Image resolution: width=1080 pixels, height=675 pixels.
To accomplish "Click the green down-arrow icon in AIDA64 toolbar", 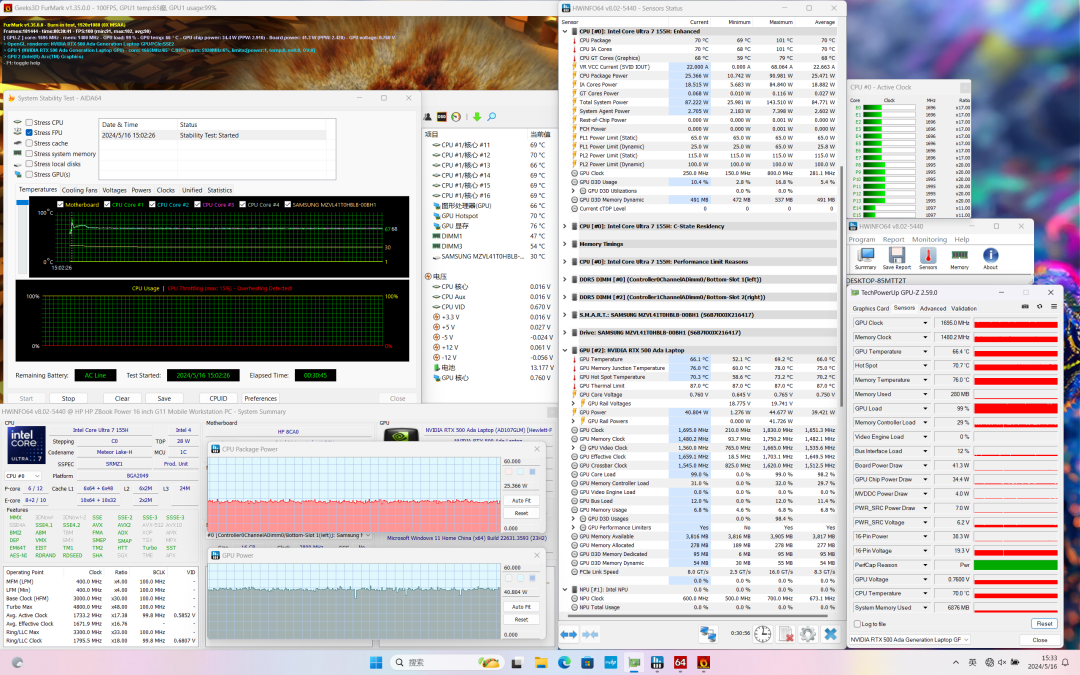I will [x=477, y=117].
